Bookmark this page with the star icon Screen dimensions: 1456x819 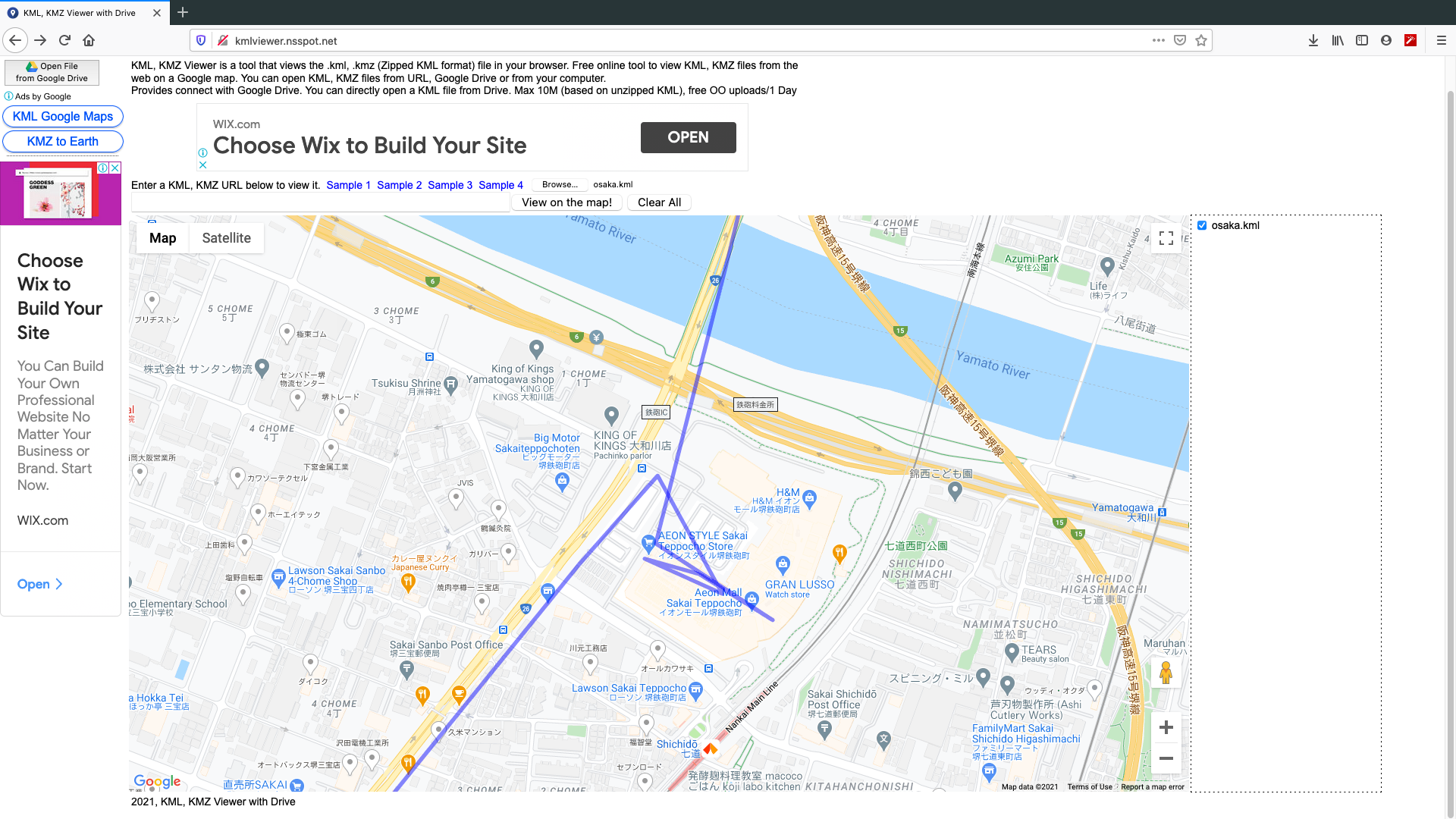[1201, 40]
